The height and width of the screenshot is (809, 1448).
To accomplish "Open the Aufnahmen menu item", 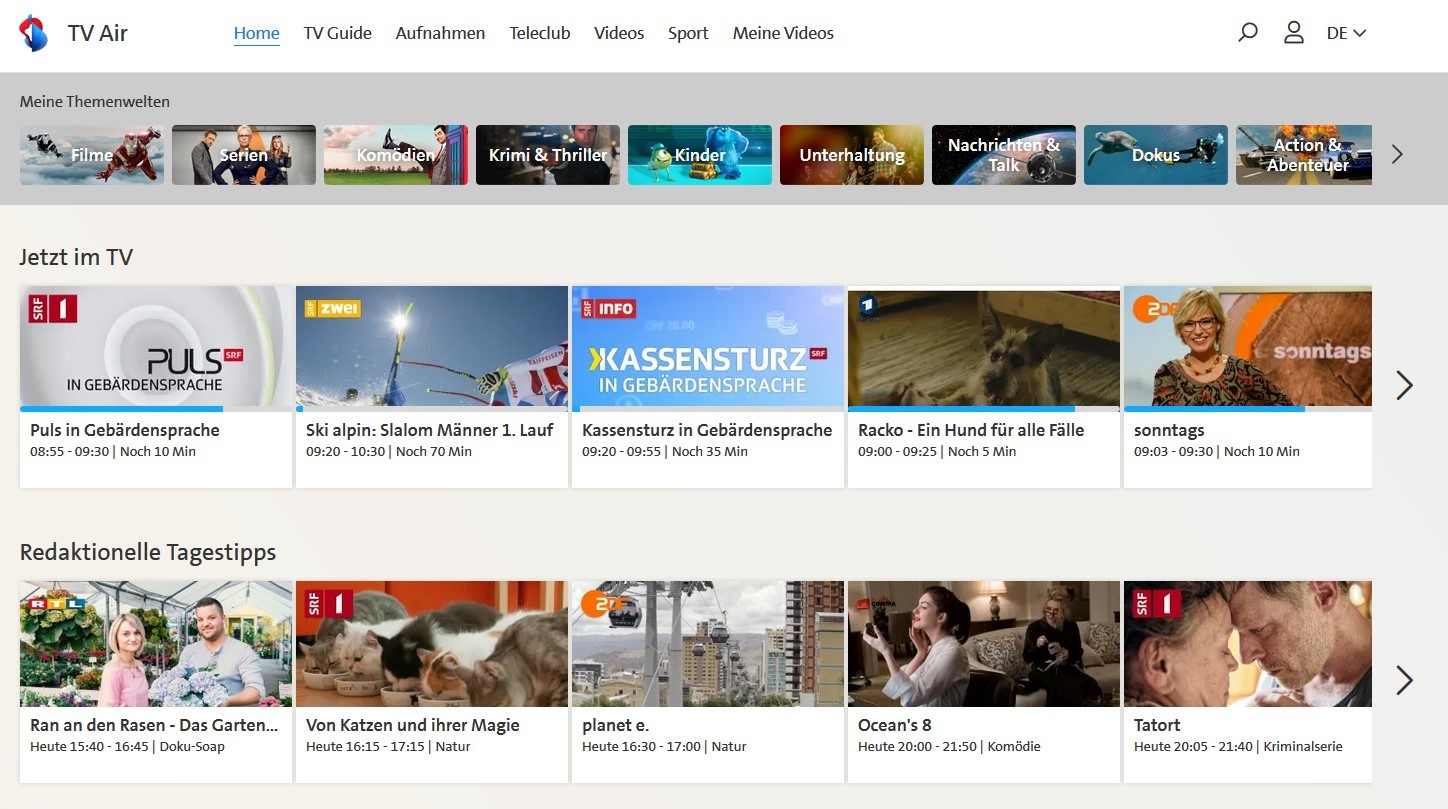I will 440,33.
